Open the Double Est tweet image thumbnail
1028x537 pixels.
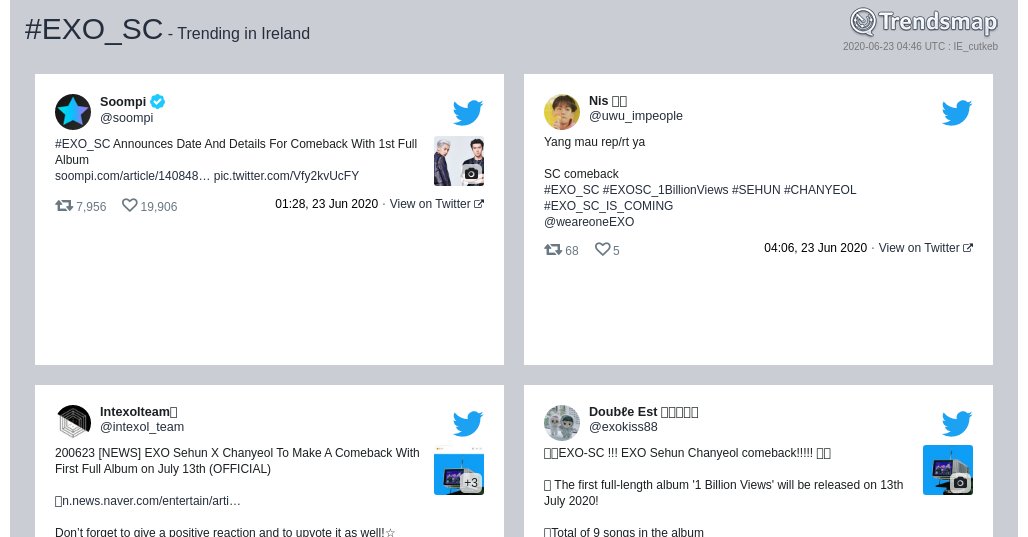point(948,470)
